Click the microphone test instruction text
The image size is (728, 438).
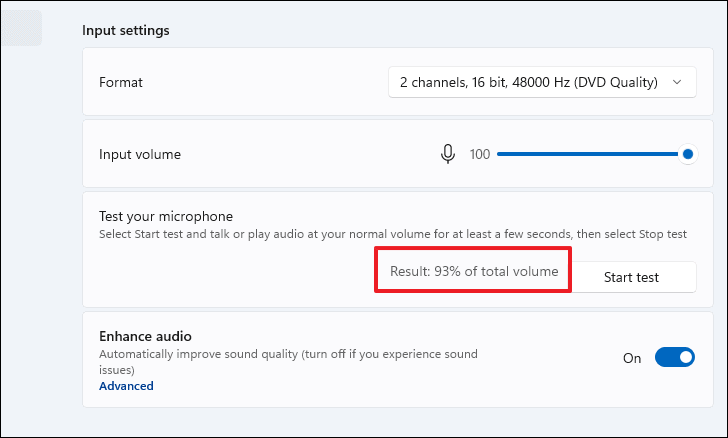coord(392,234)
